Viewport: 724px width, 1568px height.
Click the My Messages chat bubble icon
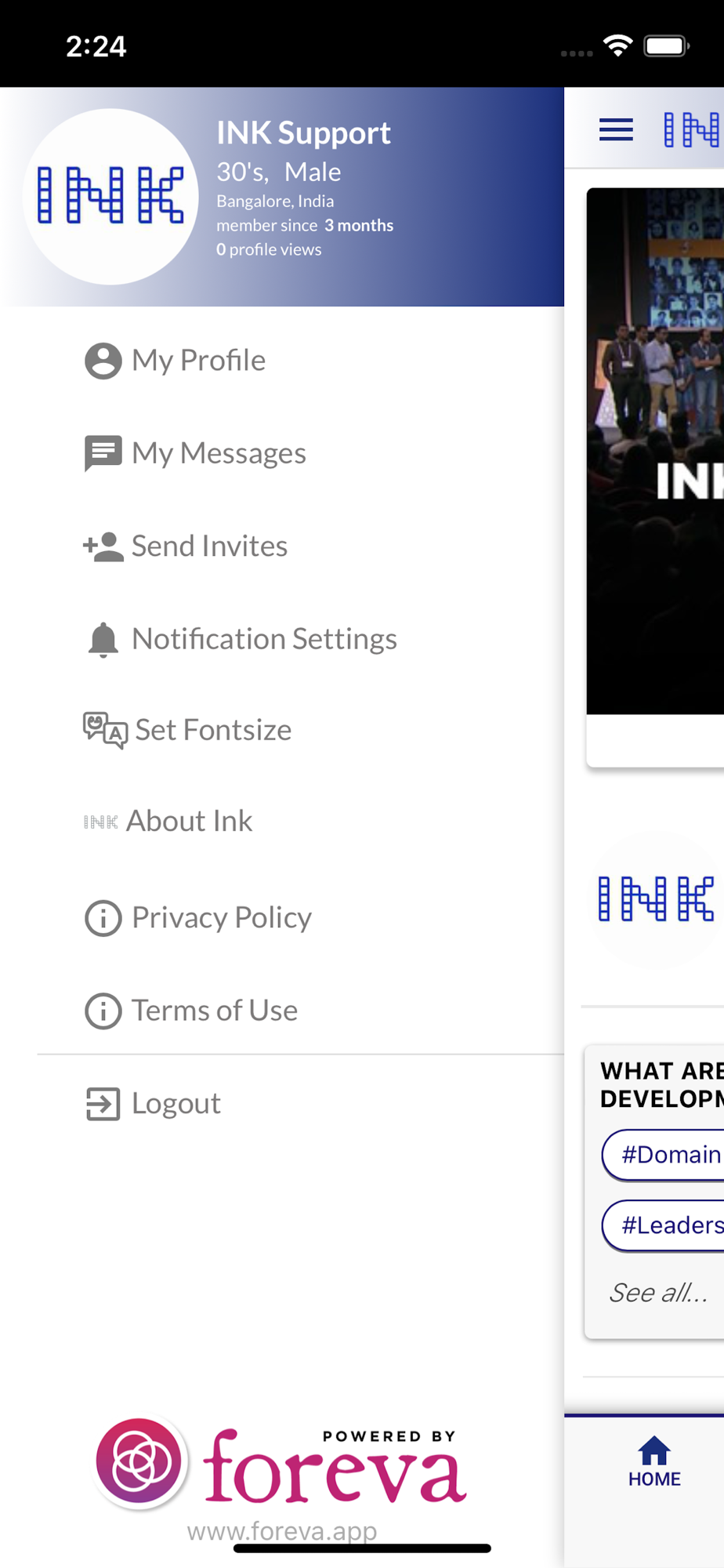point(103,453)
